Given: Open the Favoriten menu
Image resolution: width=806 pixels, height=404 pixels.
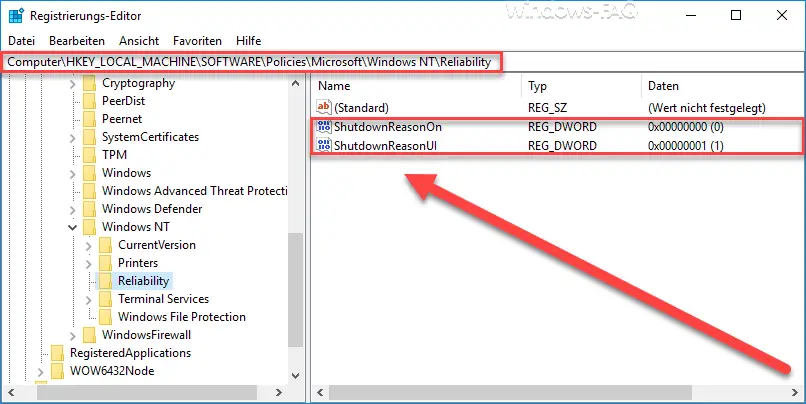Looking at the screenshot, I should [197, 41].
